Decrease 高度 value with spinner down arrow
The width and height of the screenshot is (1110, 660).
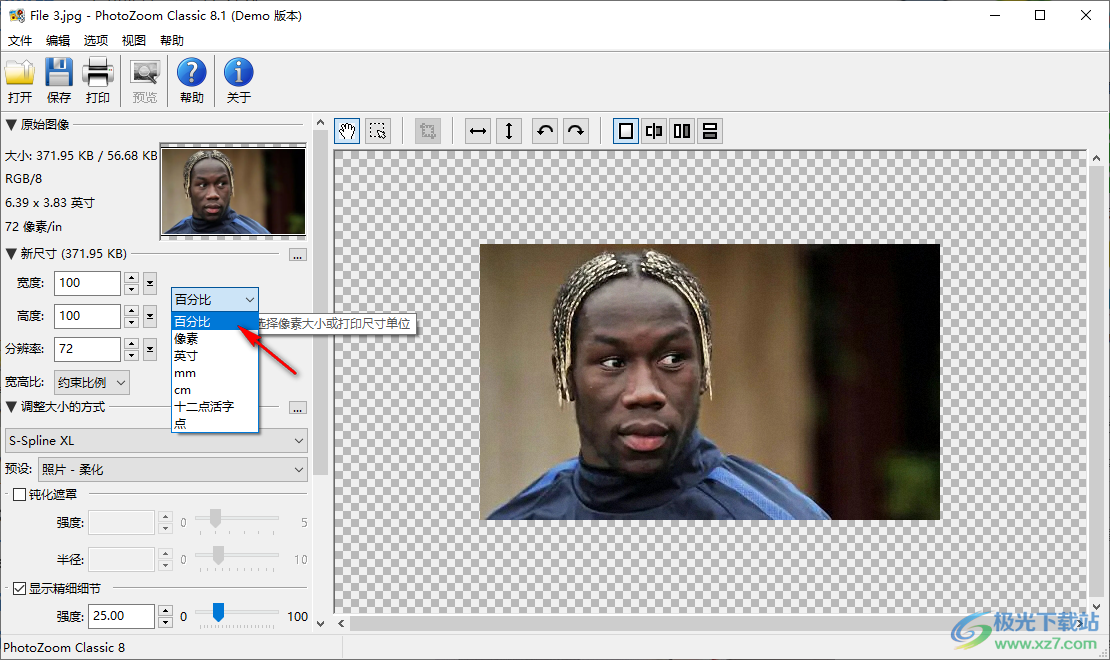tap(131, 322)
